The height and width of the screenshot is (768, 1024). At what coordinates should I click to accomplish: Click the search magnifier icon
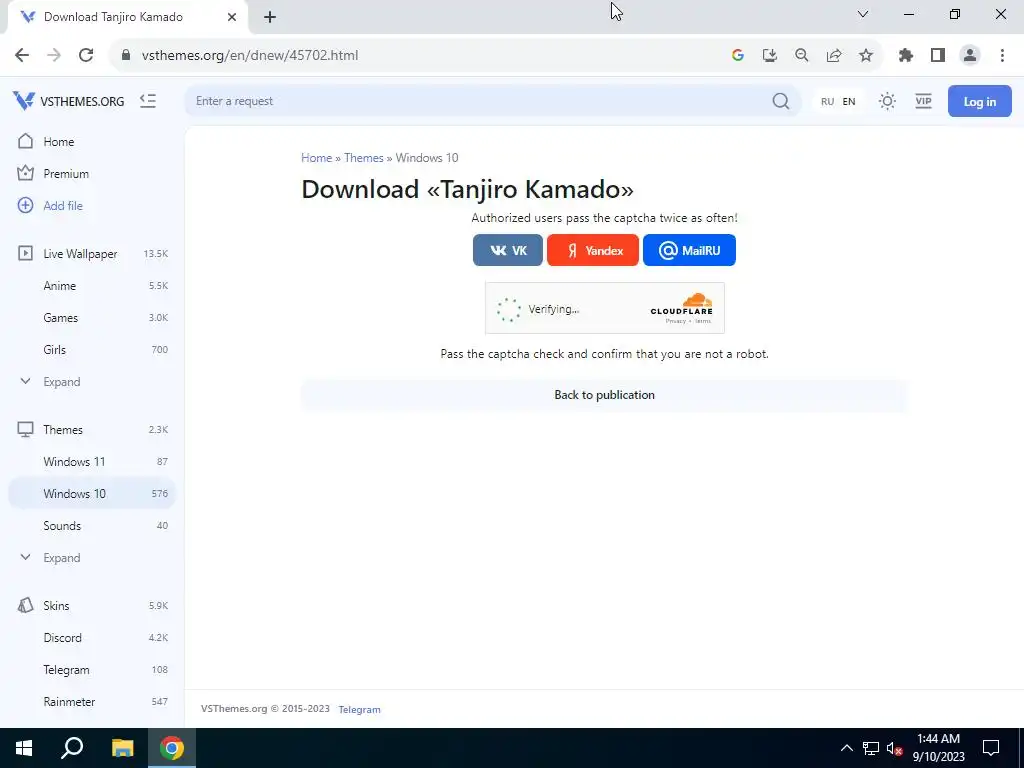point(780,101)
